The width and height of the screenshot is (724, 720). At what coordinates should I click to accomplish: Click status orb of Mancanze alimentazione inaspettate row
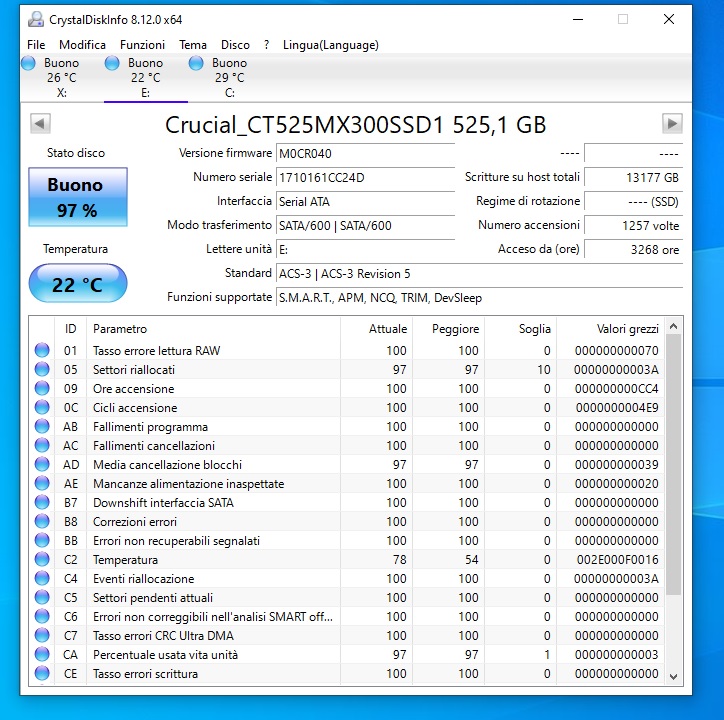click(x=42, y=483)
